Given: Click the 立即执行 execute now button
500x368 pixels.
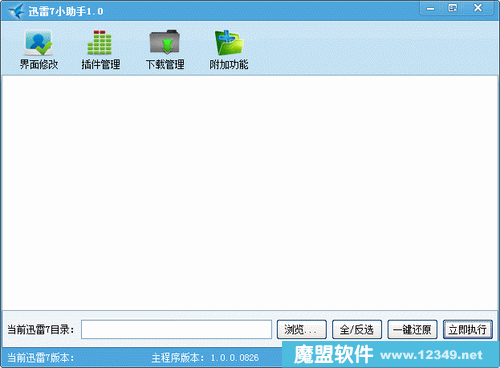Looking at the screenshot, I should point(468,329).
